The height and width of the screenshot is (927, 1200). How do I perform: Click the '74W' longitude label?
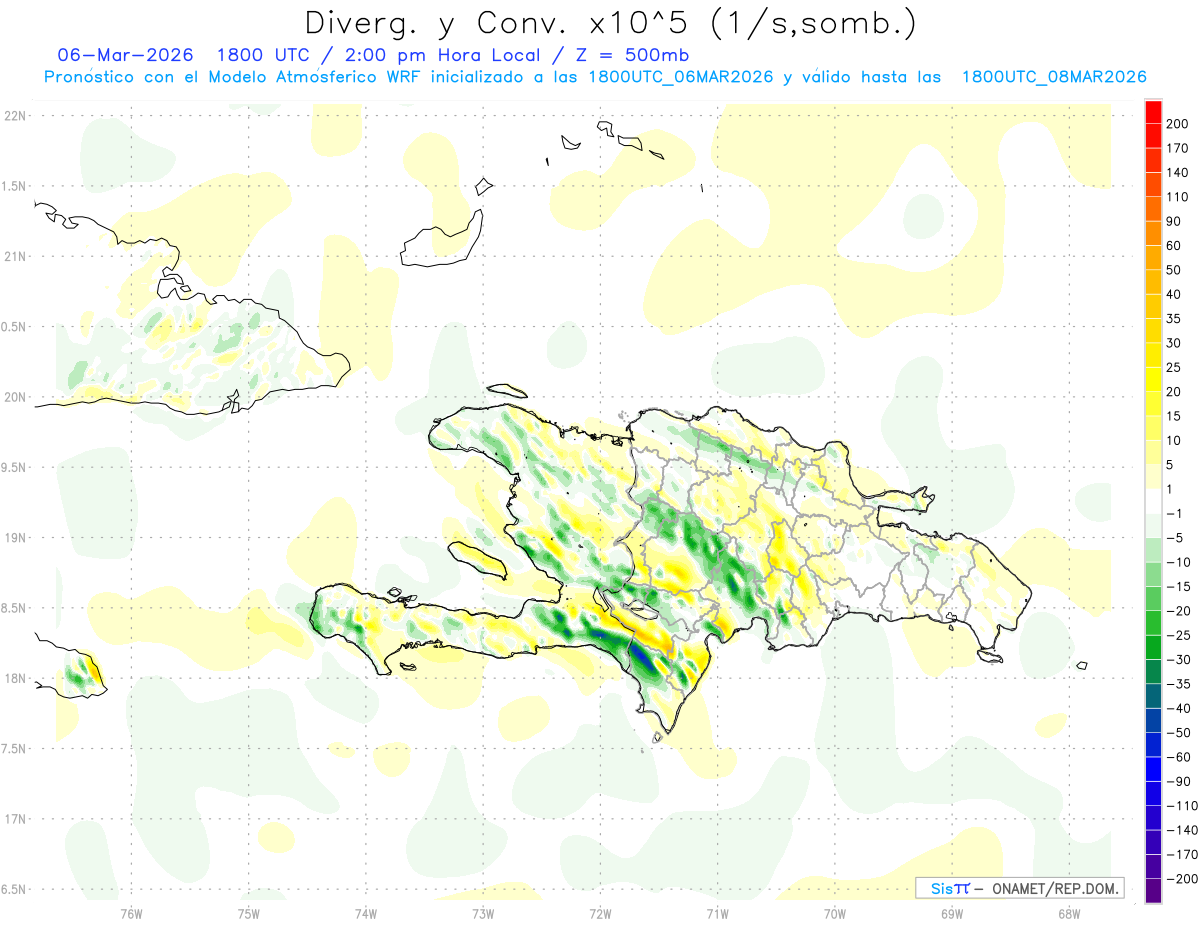point(365,912)
